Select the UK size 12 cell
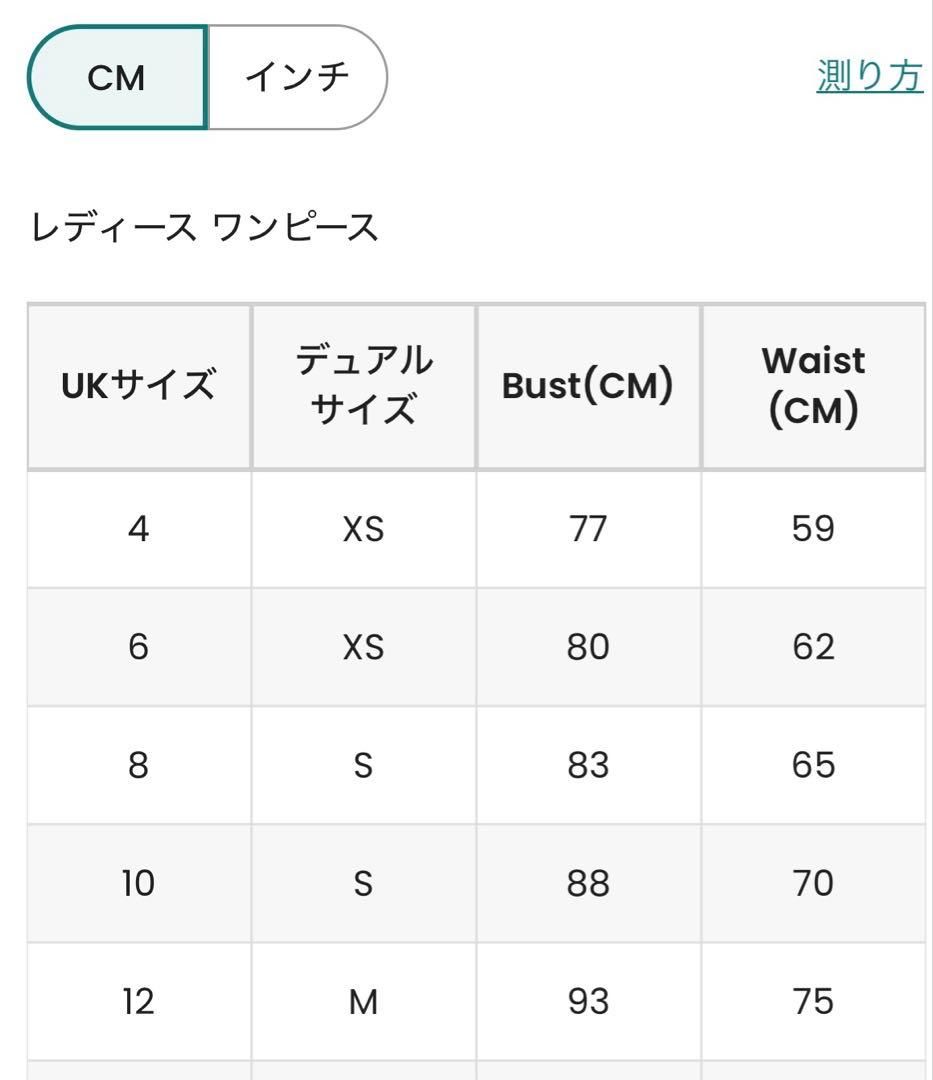Viewport: 933px width, 1080px height. pos(138,1001)
